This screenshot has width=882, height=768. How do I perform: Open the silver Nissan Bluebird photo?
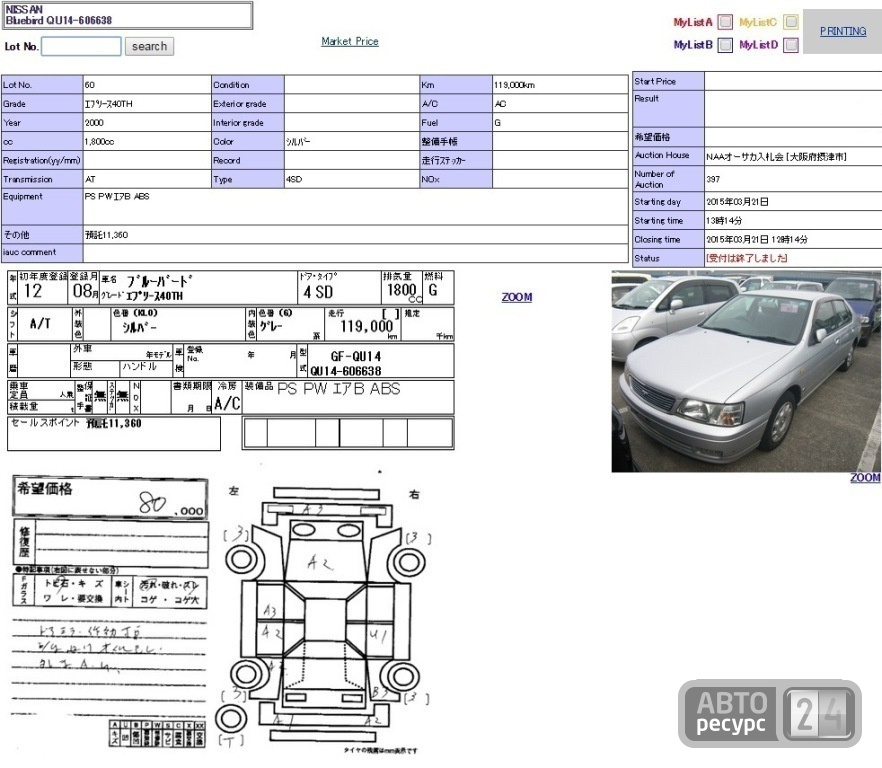pyautogui.click(x=746, y=371)
